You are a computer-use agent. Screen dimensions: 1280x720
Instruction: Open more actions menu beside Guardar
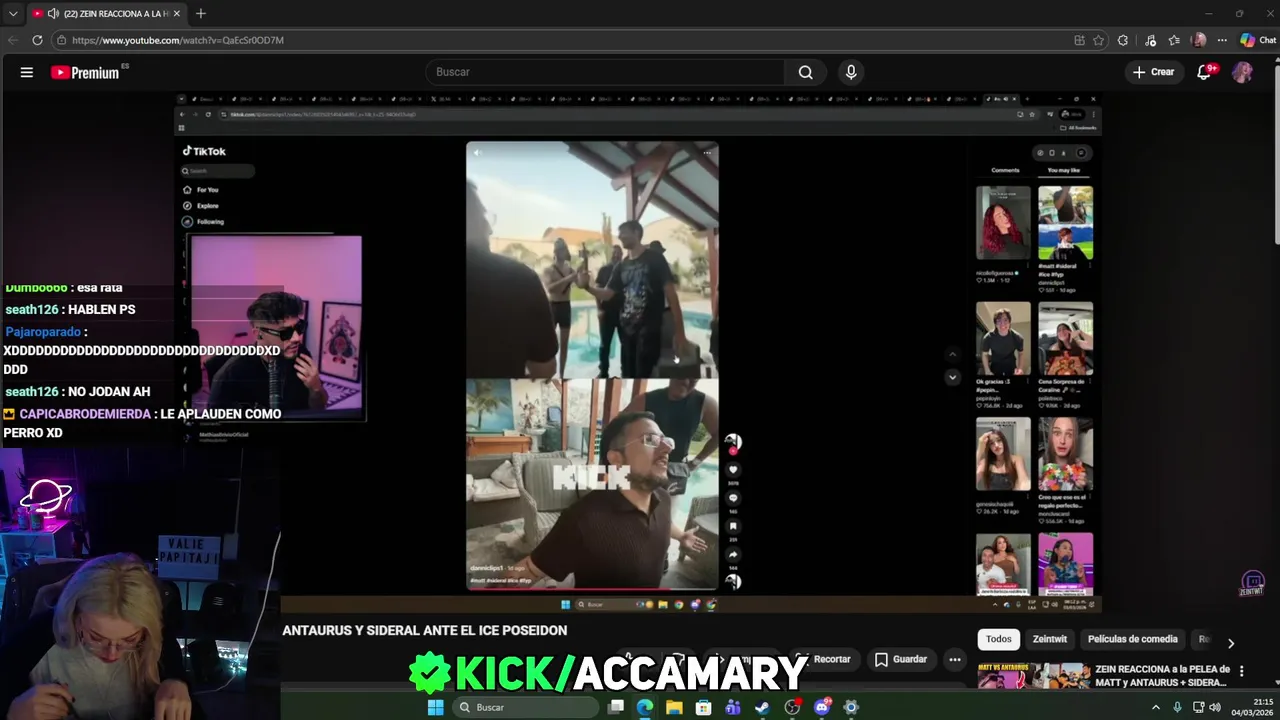click(955, 659)
